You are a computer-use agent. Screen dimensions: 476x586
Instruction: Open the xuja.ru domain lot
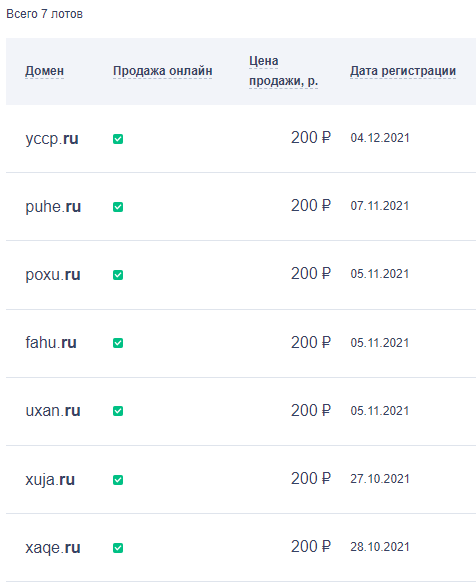(x=50, y=479)
